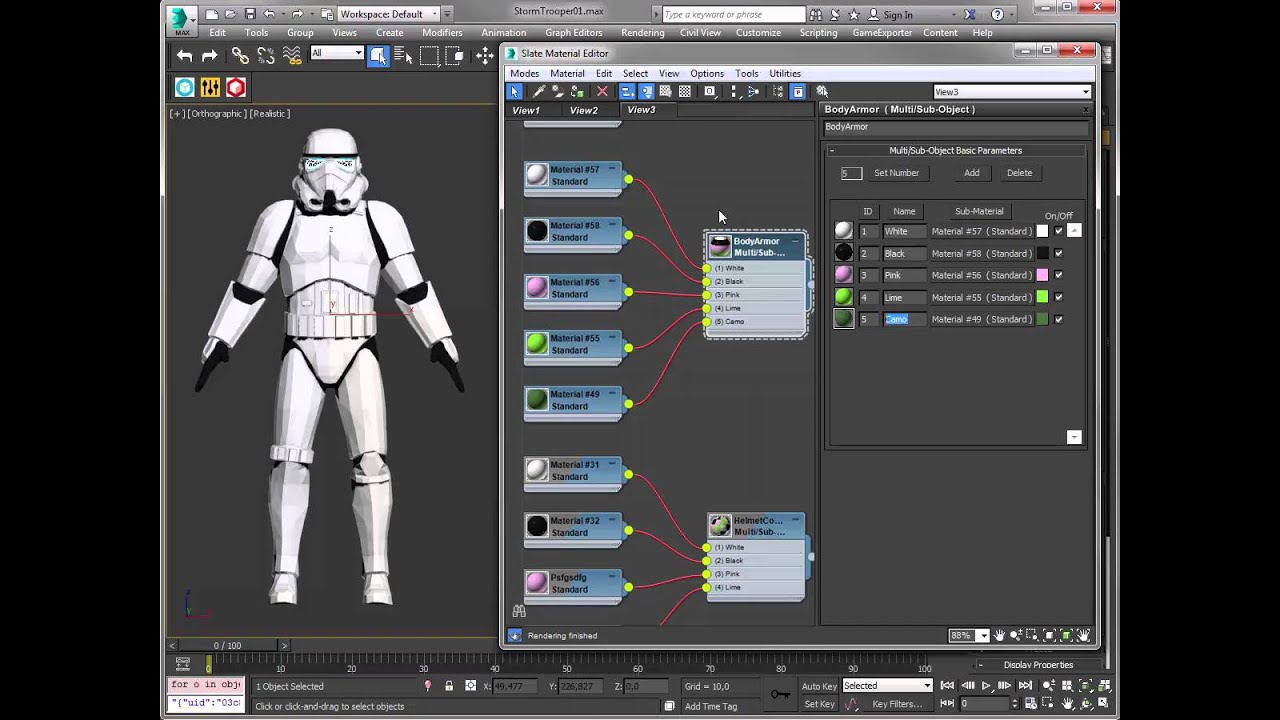Toggle Show Shaded Material in Viewport icon
Screen dimensions: 1280x720
666,91
